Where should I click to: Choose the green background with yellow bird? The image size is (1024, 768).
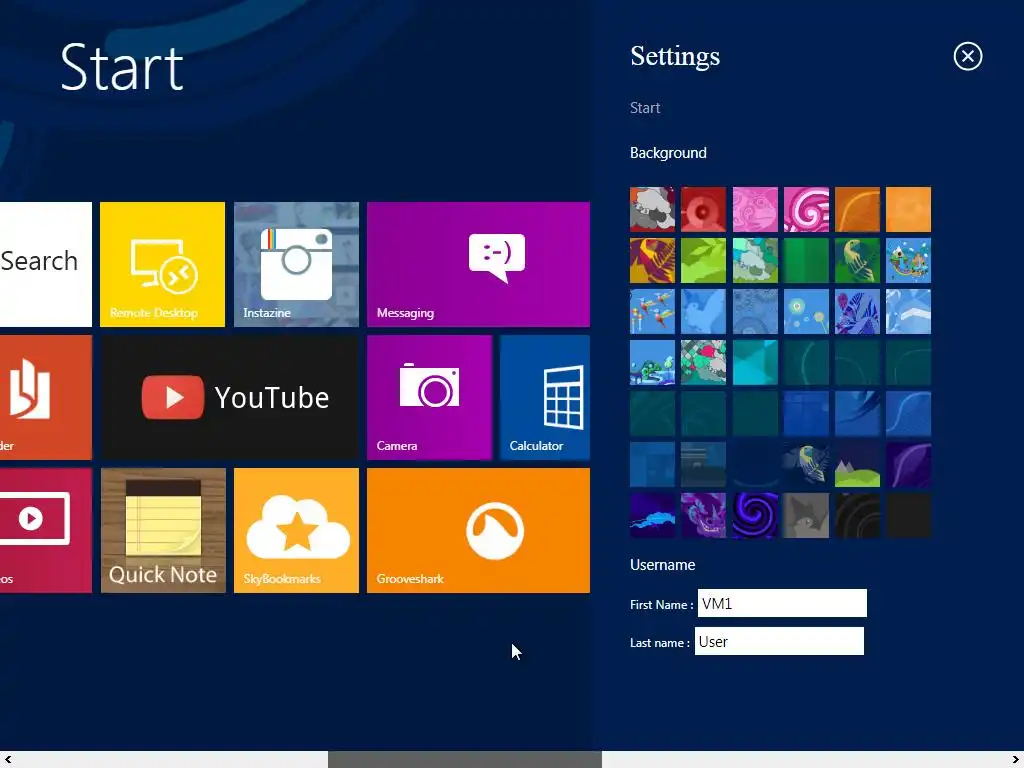[857, 261]
